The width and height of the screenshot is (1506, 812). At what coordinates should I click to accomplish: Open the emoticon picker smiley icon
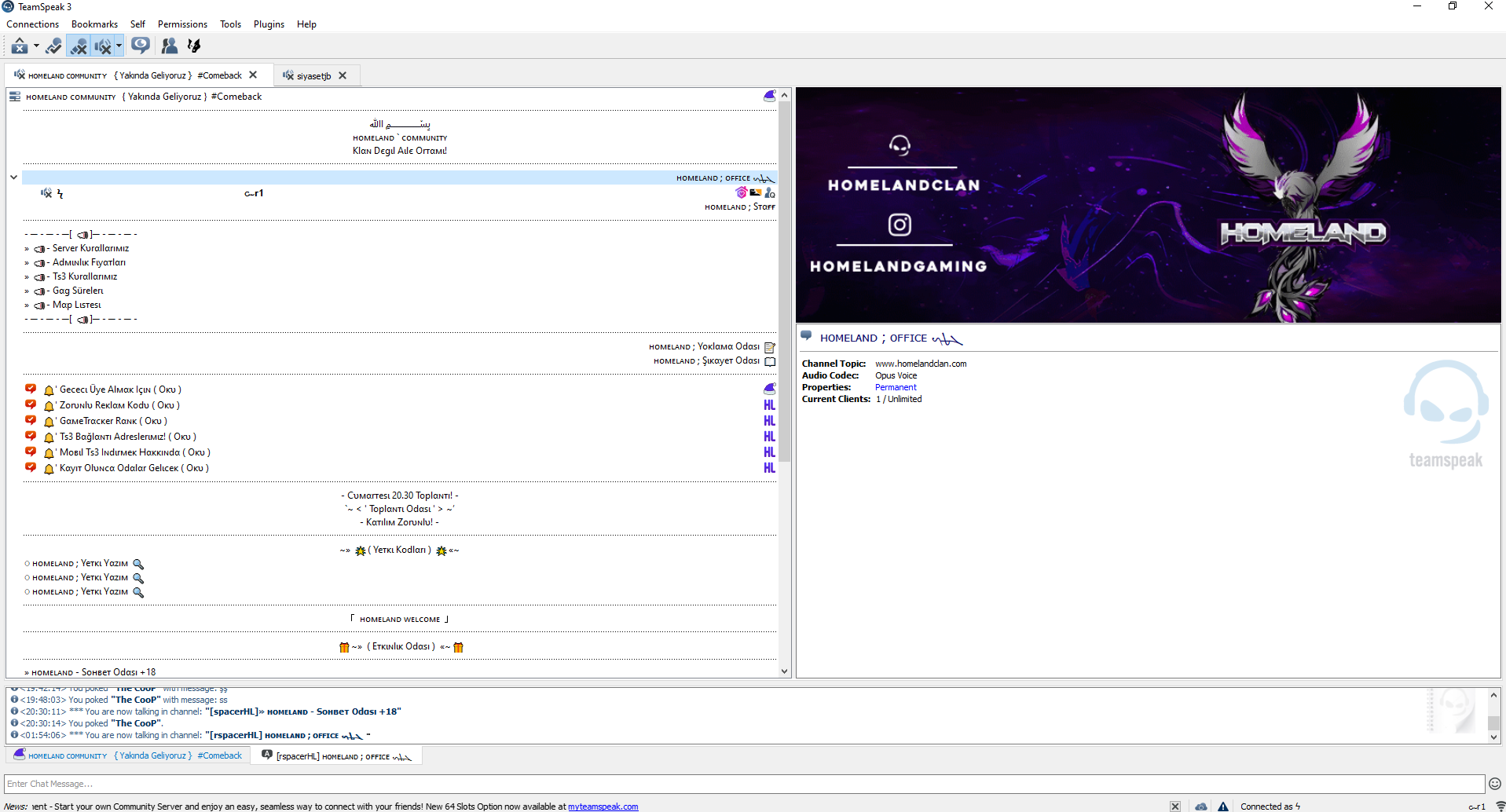pyautogui.click(x=1495, y=784)
